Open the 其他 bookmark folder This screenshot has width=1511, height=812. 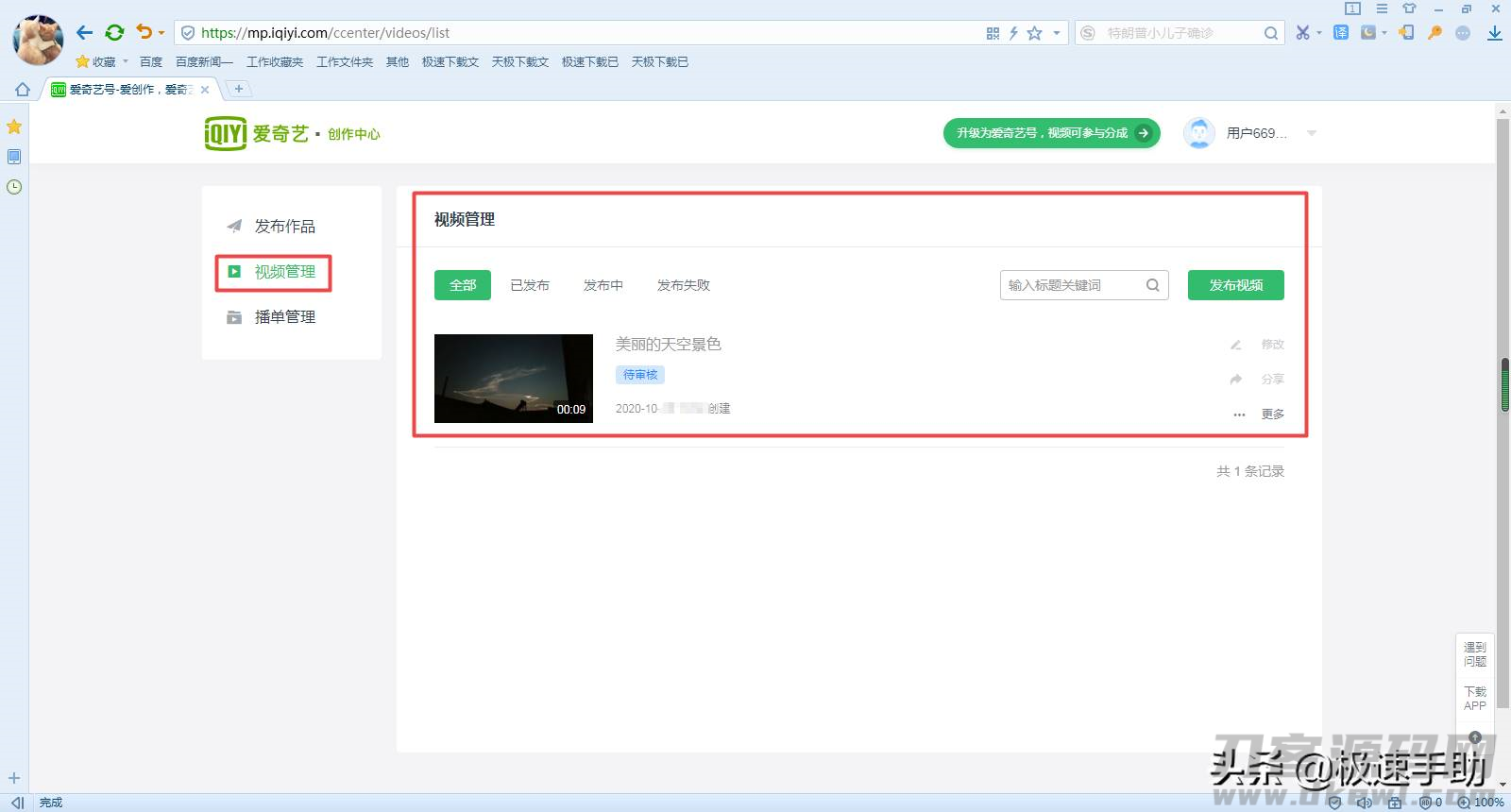pos(398,61)
